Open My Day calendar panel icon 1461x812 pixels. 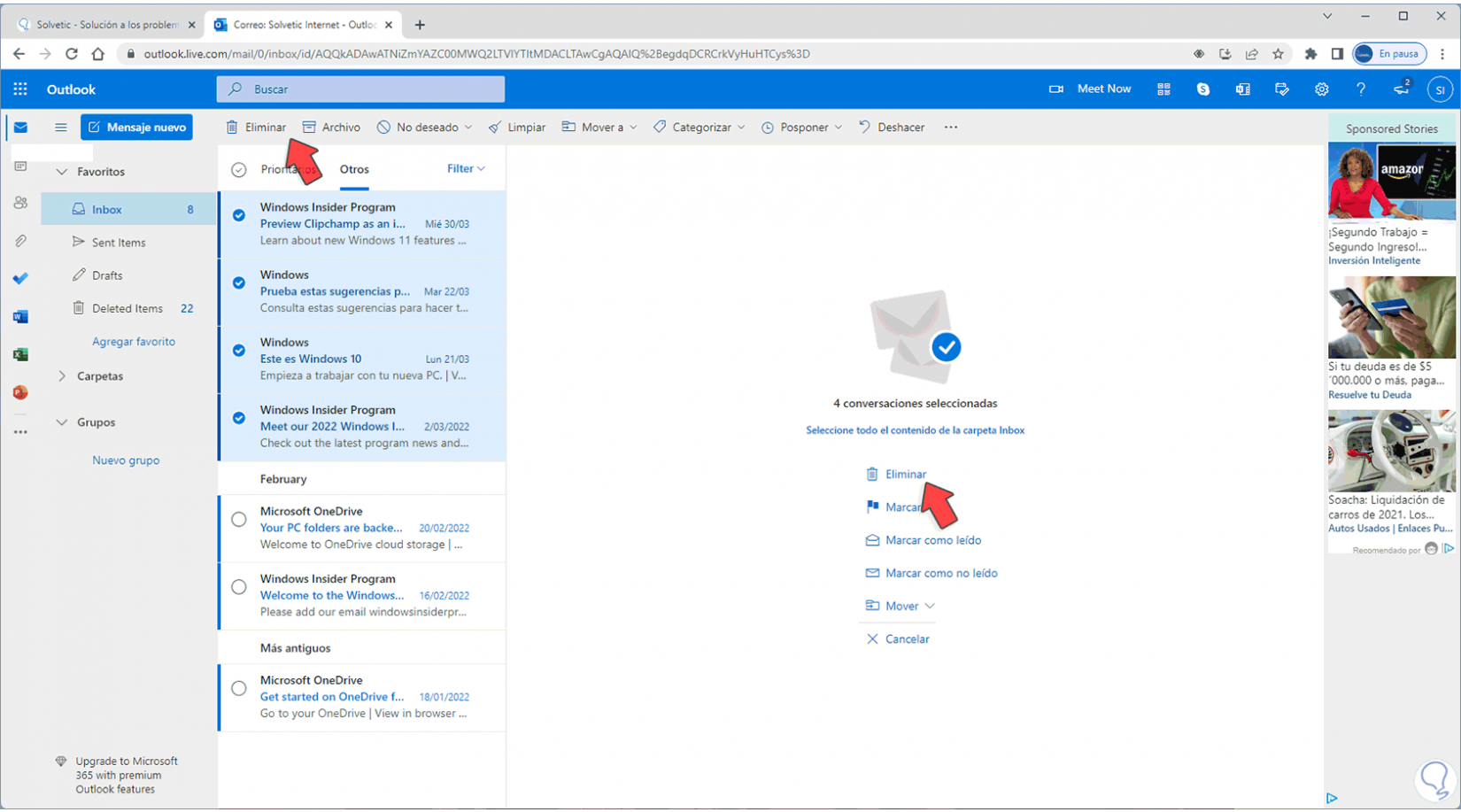[x=1282, y=89]
